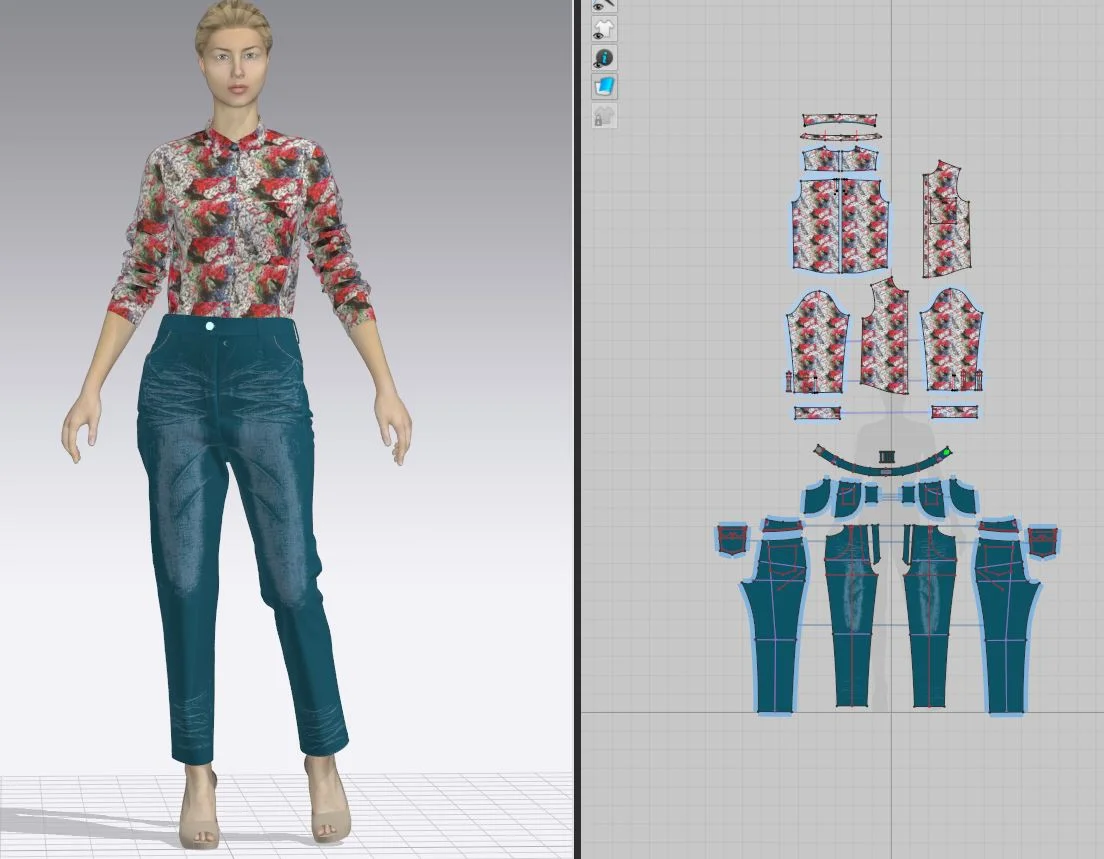Select the left shirt cuff pattern
Image resolution: width=1104 pixels, height=859 pixels.
(817, 412)
